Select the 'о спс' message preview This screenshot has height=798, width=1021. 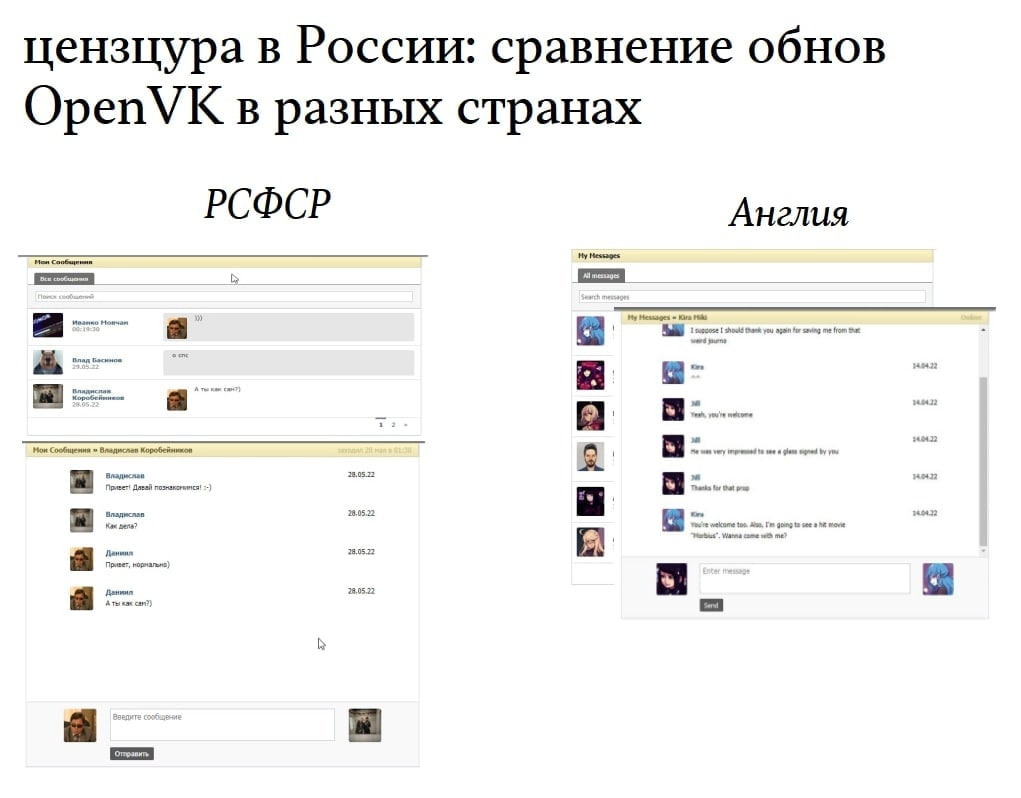pyautogui.click(x=288, y=363)
